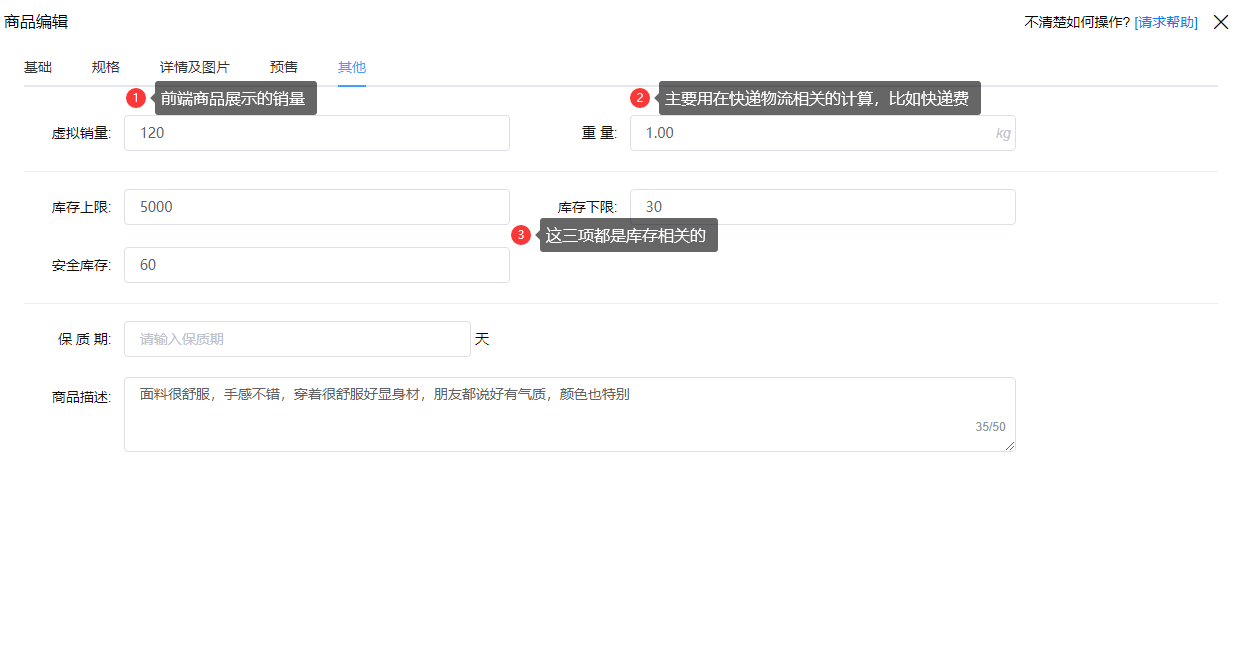The width and height of the screenshot is (1246, 667).
Task: Click the 虚拟销量 input showing 120
Action: (316, 132)
